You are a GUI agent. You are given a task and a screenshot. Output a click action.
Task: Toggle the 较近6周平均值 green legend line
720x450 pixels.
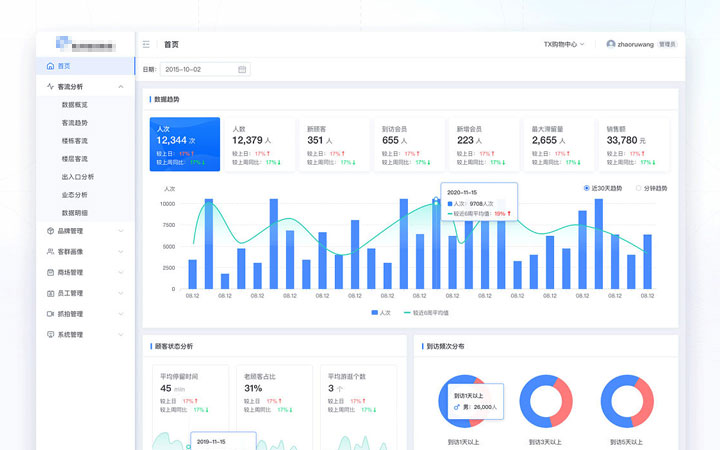407,313
